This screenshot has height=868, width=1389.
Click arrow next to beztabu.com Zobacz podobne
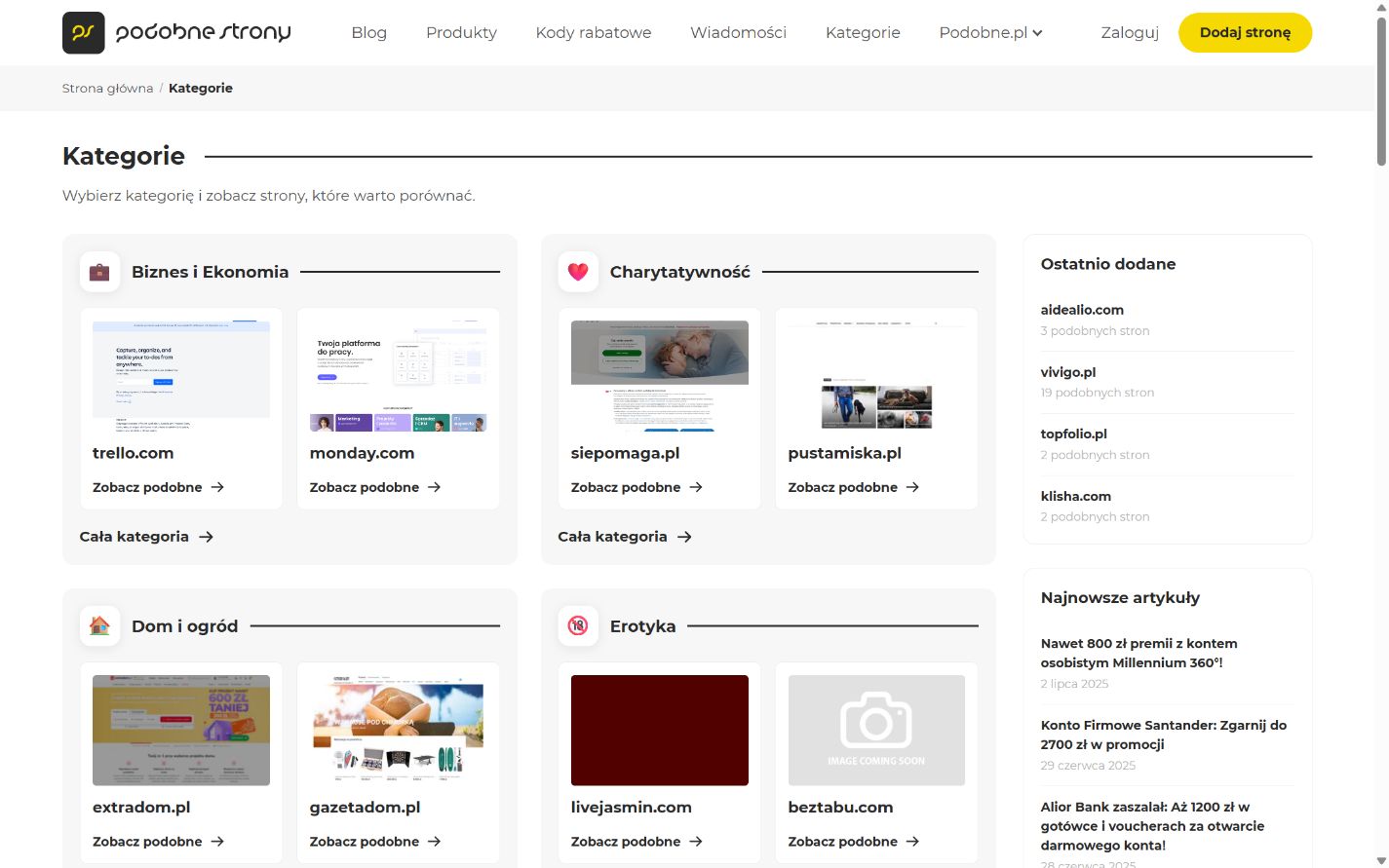[913, 842]
